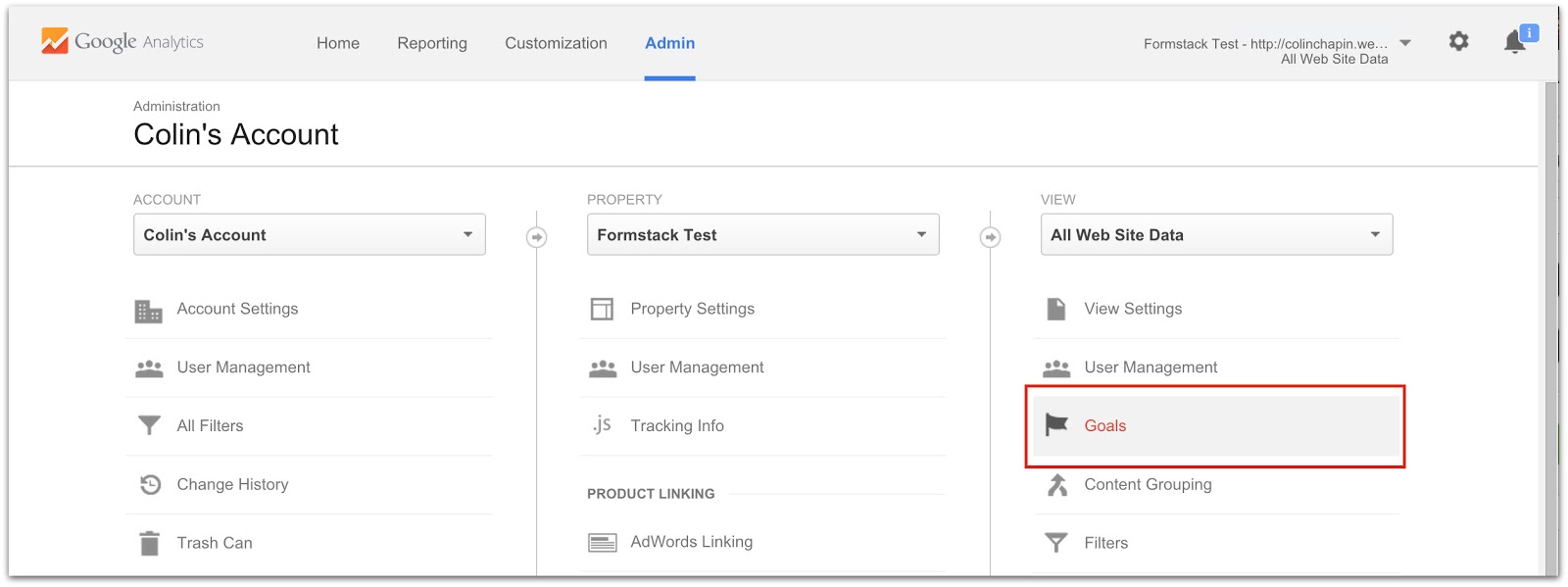This screenshot has height=587, width=1568.
Task: Click the Google Analytics logo
Action: pos(122,42)
